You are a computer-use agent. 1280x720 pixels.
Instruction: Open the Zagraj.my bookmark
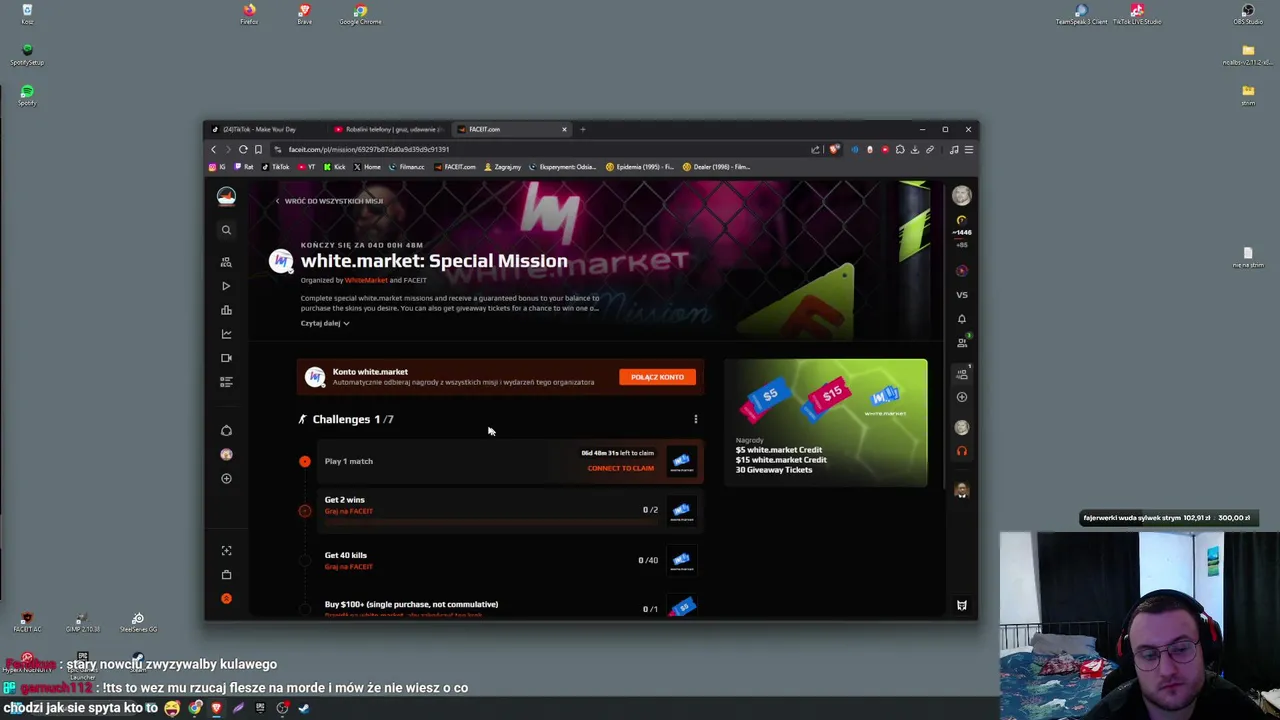coord(503,167)
